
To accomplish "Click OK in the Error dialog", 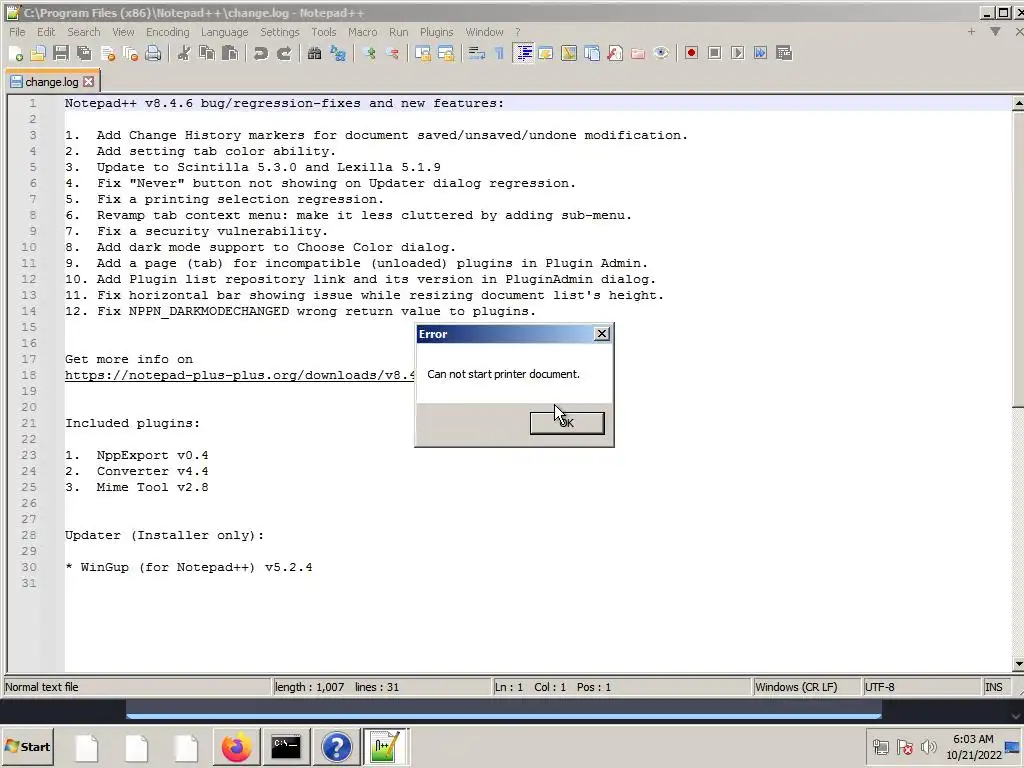I will [567, 423].
